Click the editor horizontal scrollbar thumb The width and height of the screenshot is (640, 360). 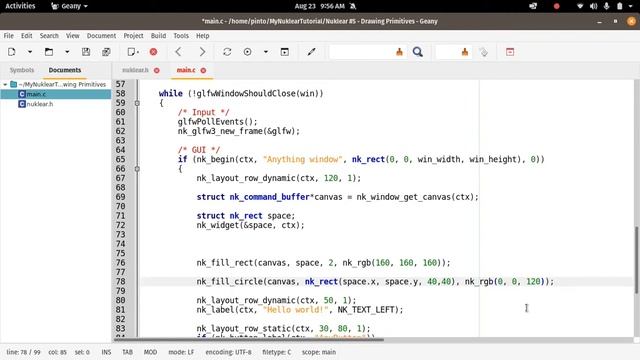(x=249, y=339)
